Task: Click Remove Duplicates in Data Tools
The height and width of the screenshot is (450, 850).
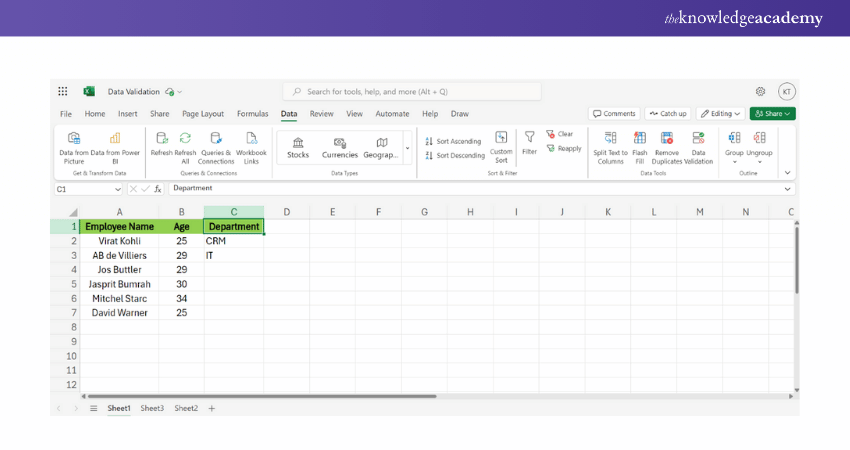Action: 666,140
